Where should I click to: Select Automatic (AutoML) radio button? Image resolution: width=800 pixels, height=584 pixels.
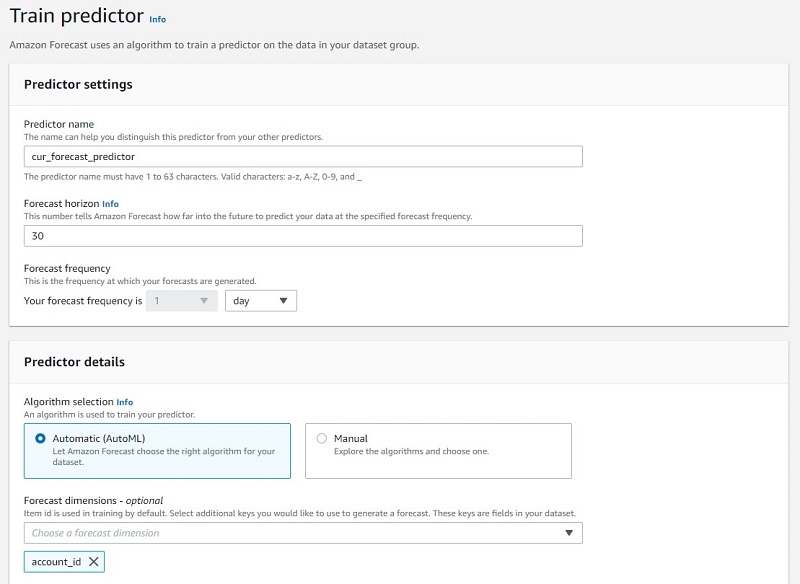[x=40, y=439]
